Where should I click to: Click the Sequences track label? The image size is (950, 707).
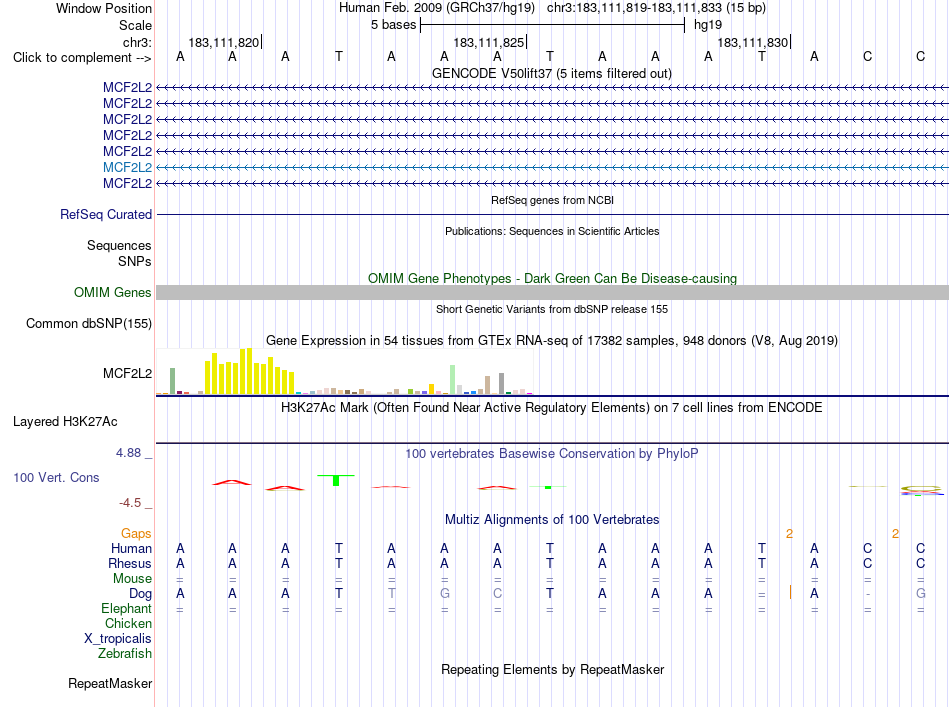tap(119, 245)
